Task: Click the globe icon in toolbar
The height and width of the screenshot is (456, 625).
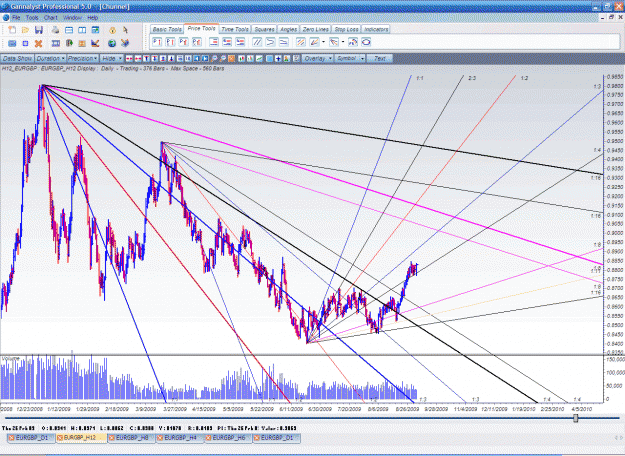Action: 112,43
